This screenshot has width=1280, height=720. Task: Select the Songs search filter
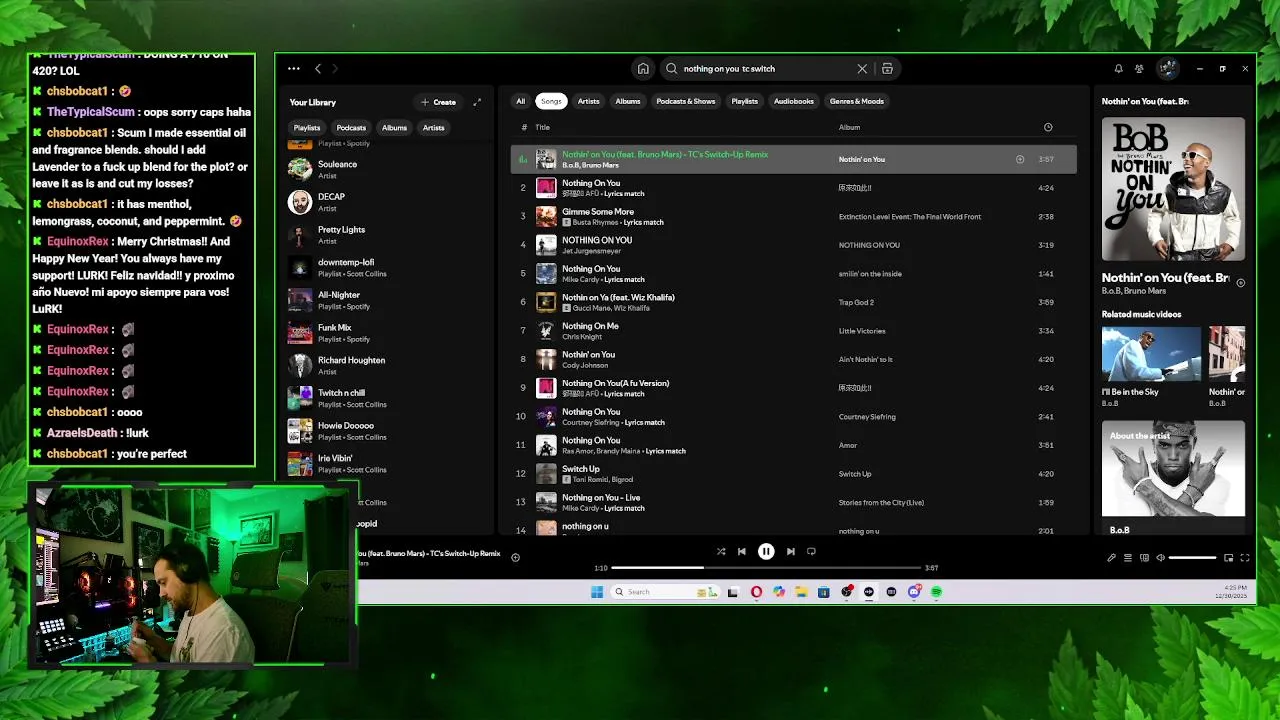tap(551, 101)
